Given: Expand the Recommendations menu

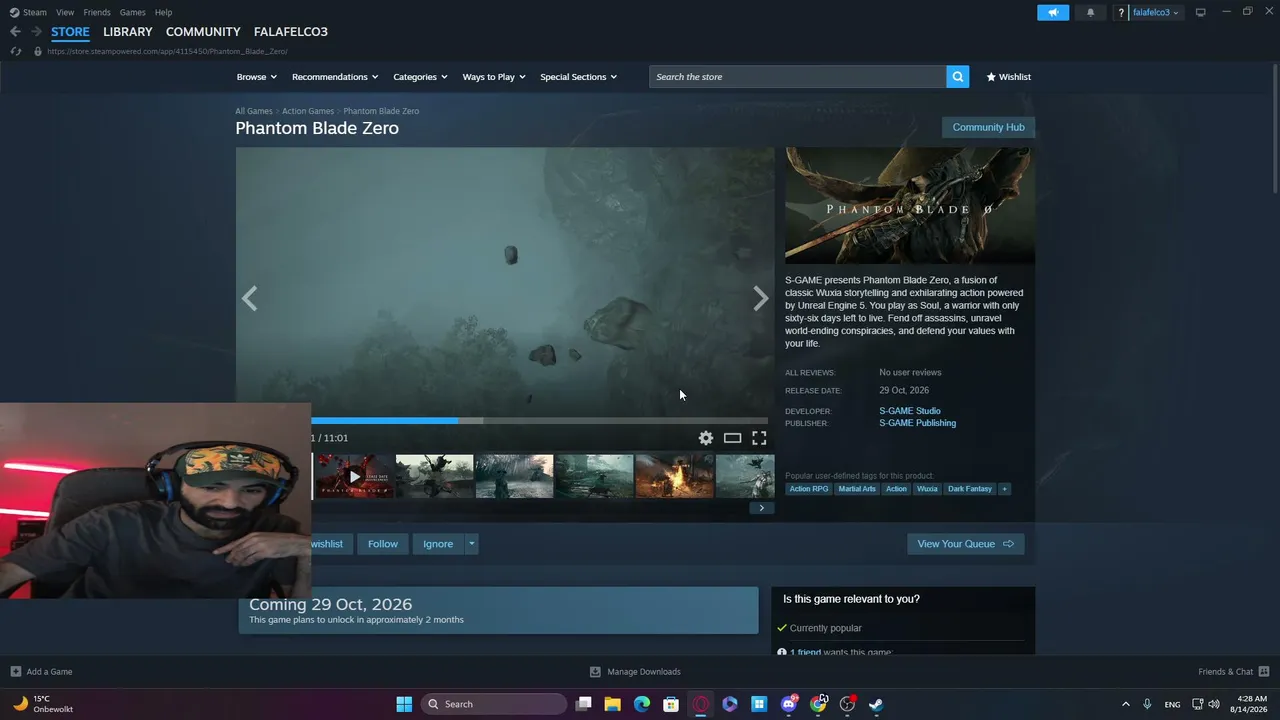Looking at the screenshot, I should pyautogui.click(x=335, y=77).
